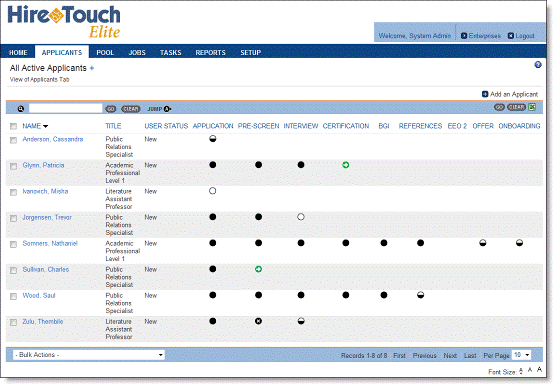The image size is (553, 384).
Task: Click Saul Wood's half-filled References circle
Action: (420, 295)
